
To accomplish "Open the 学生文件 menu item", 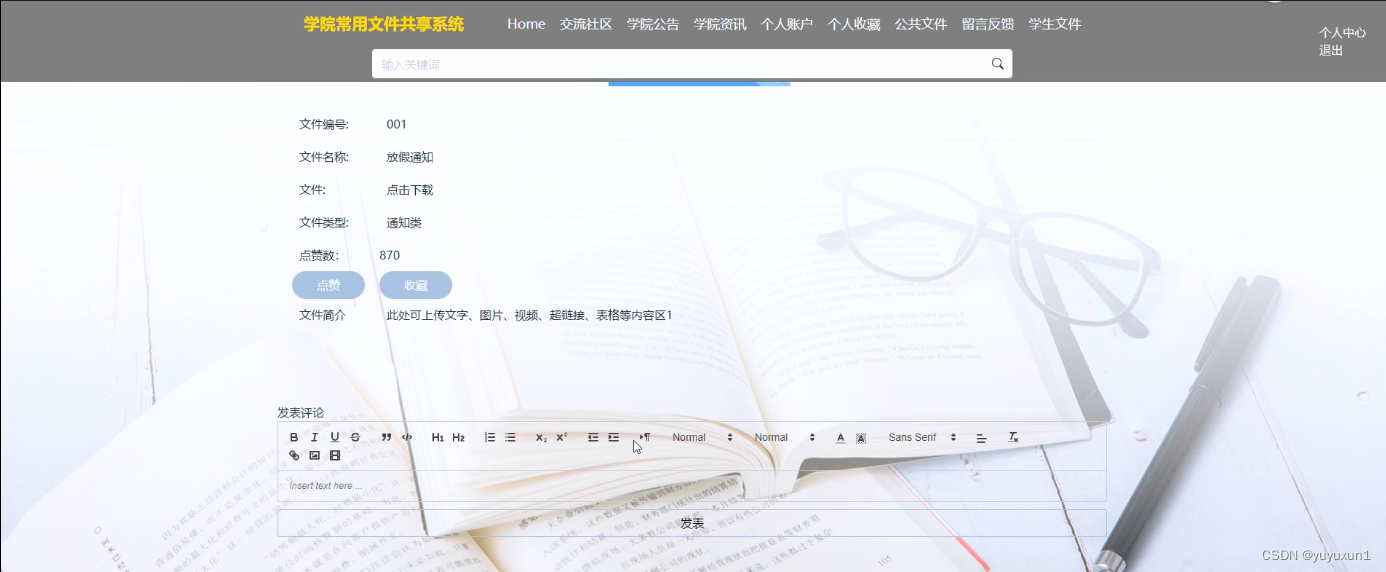I will coord(1055,24).
